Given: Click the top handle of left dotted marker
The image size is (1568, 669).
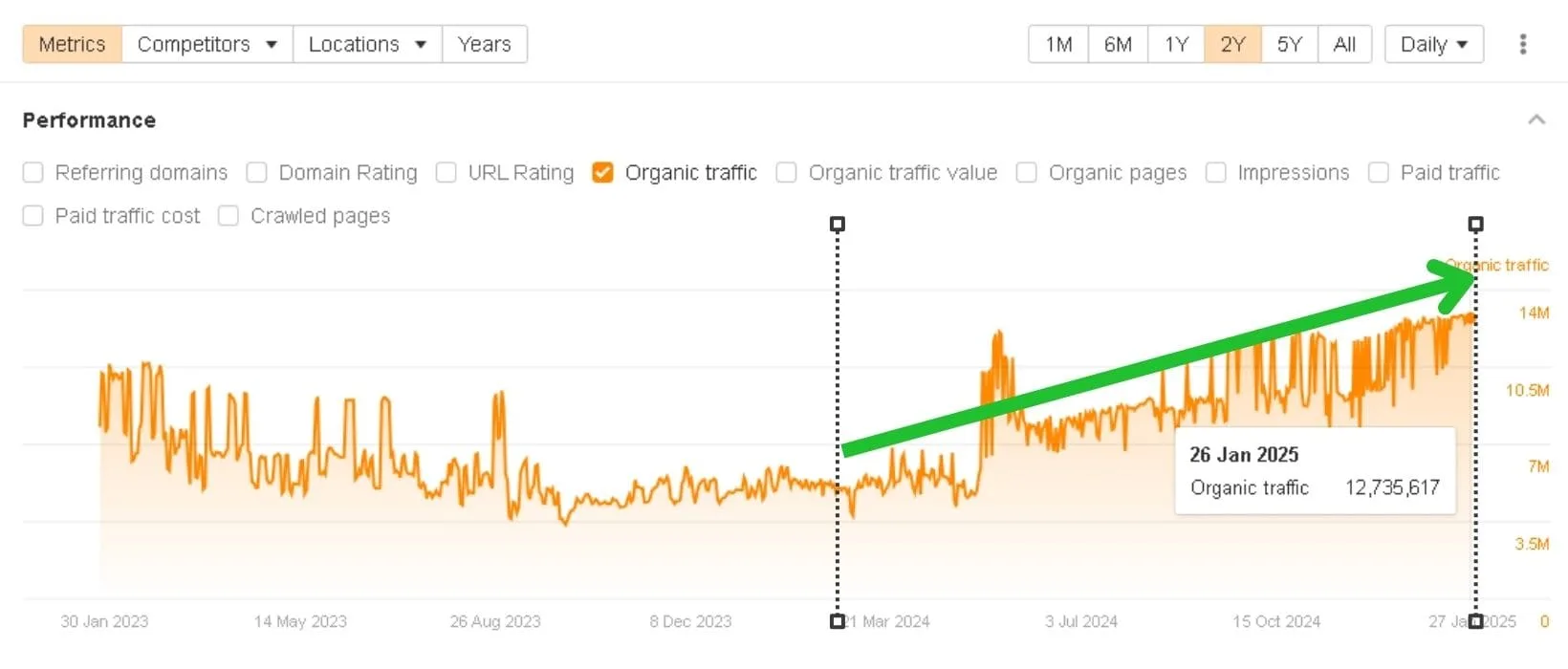Looking at the screenshot, I should click(x=838, y=224).
